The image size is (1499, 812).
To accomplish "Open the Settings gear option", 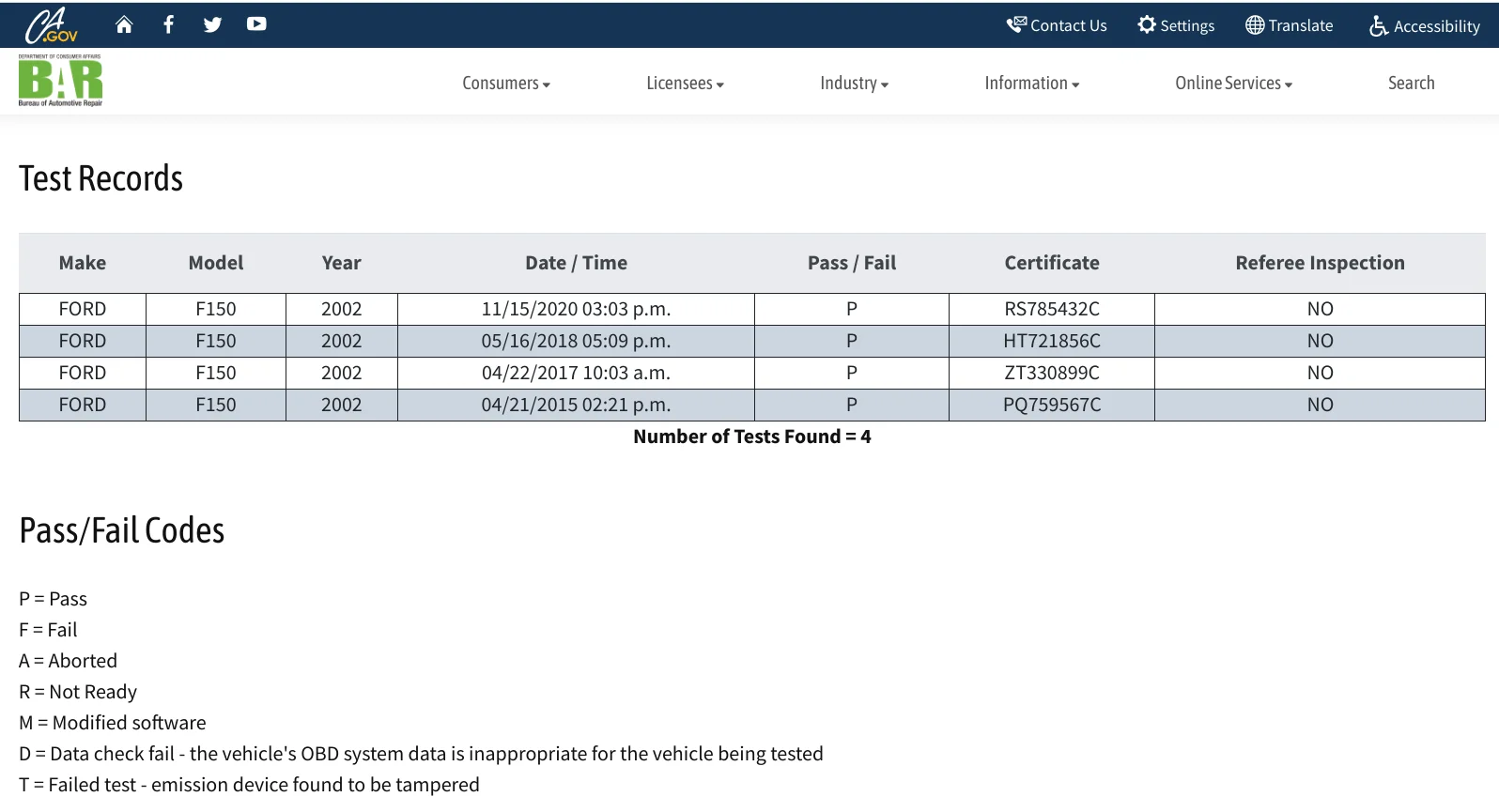I will [1176, 25].
